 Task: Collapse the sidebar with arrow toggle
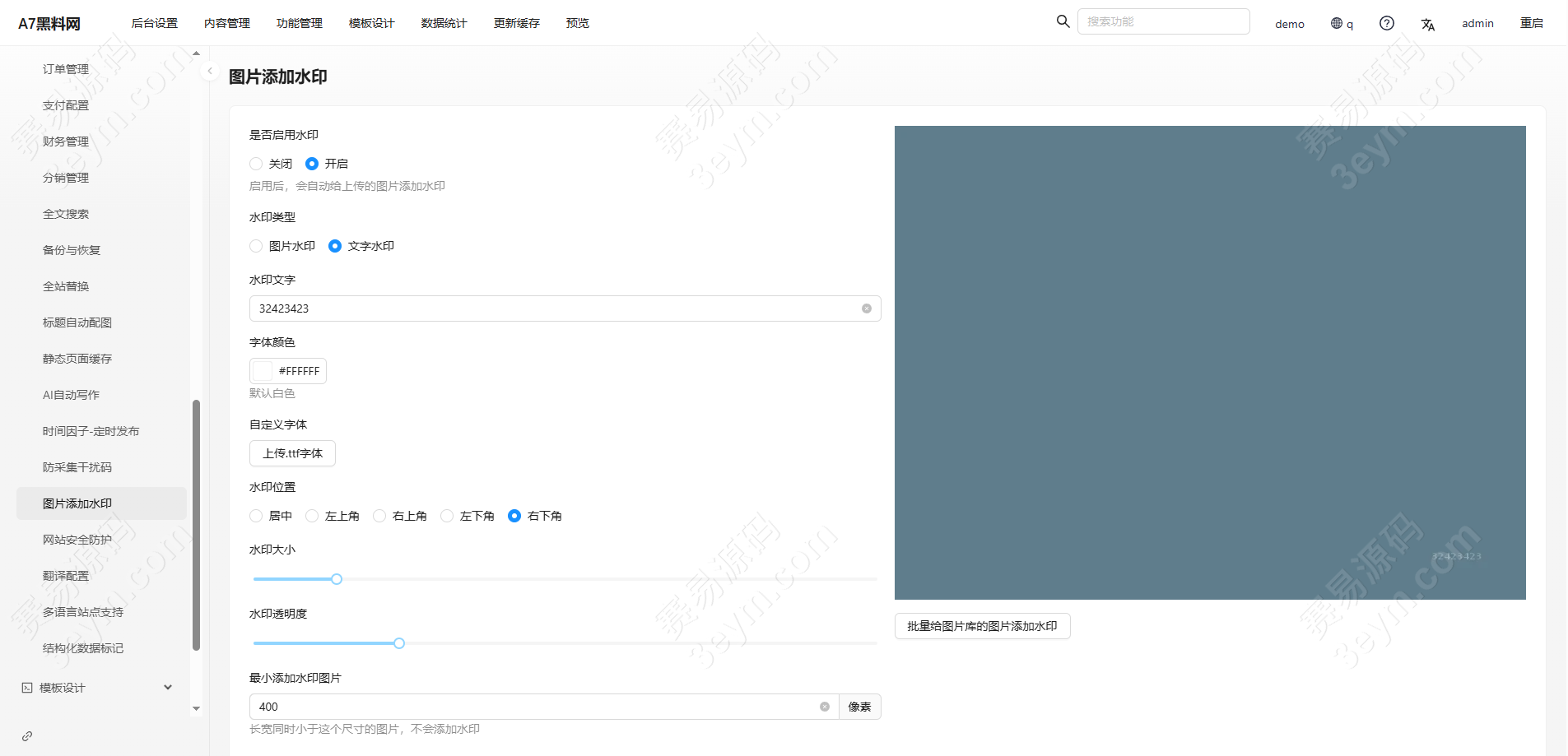pyautogui.click(x=210, y=72)
